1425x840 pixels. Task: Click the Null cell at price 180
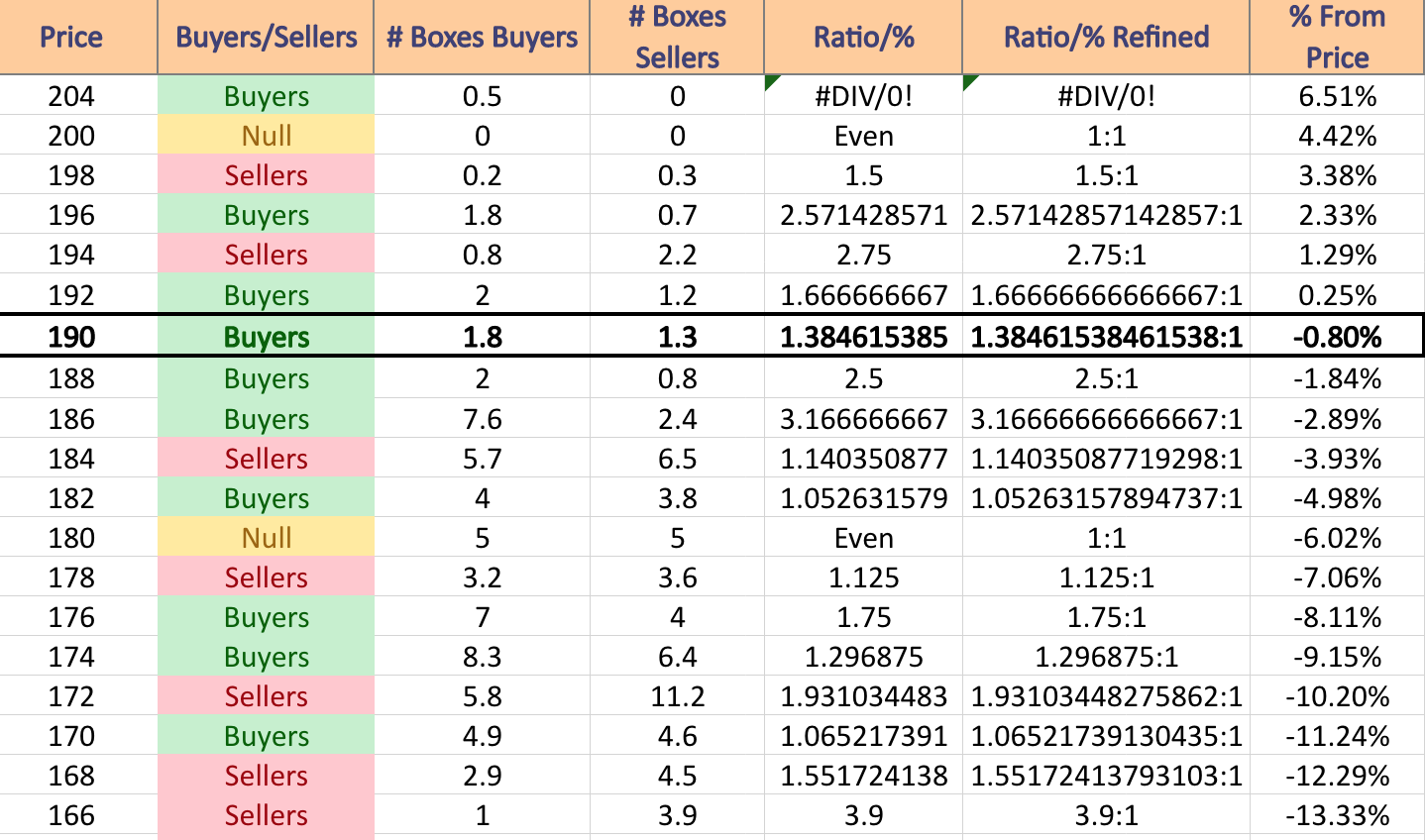pos(266,537)
